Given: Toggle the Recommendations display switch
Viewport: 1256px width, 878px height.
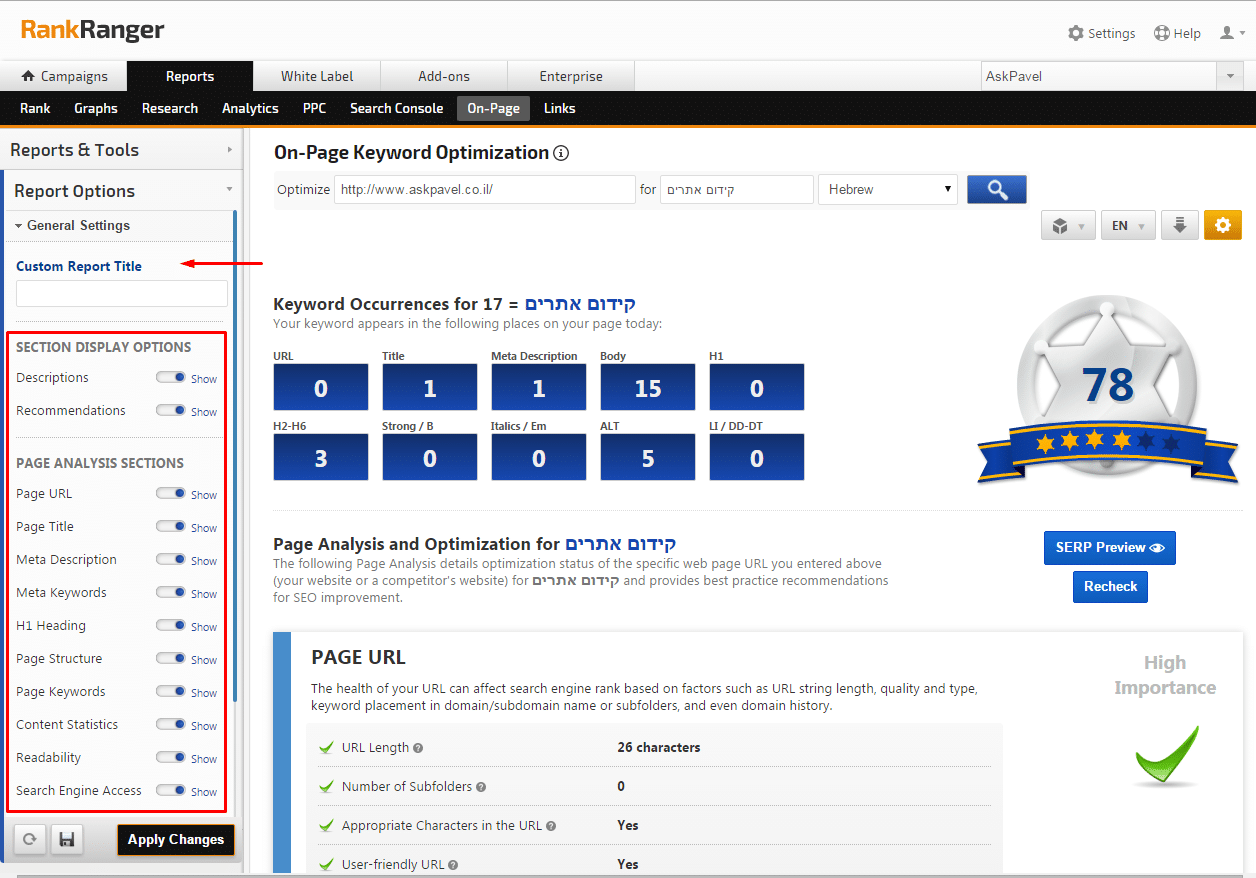Looking at the screenshot, I should (x=171, y=410).
